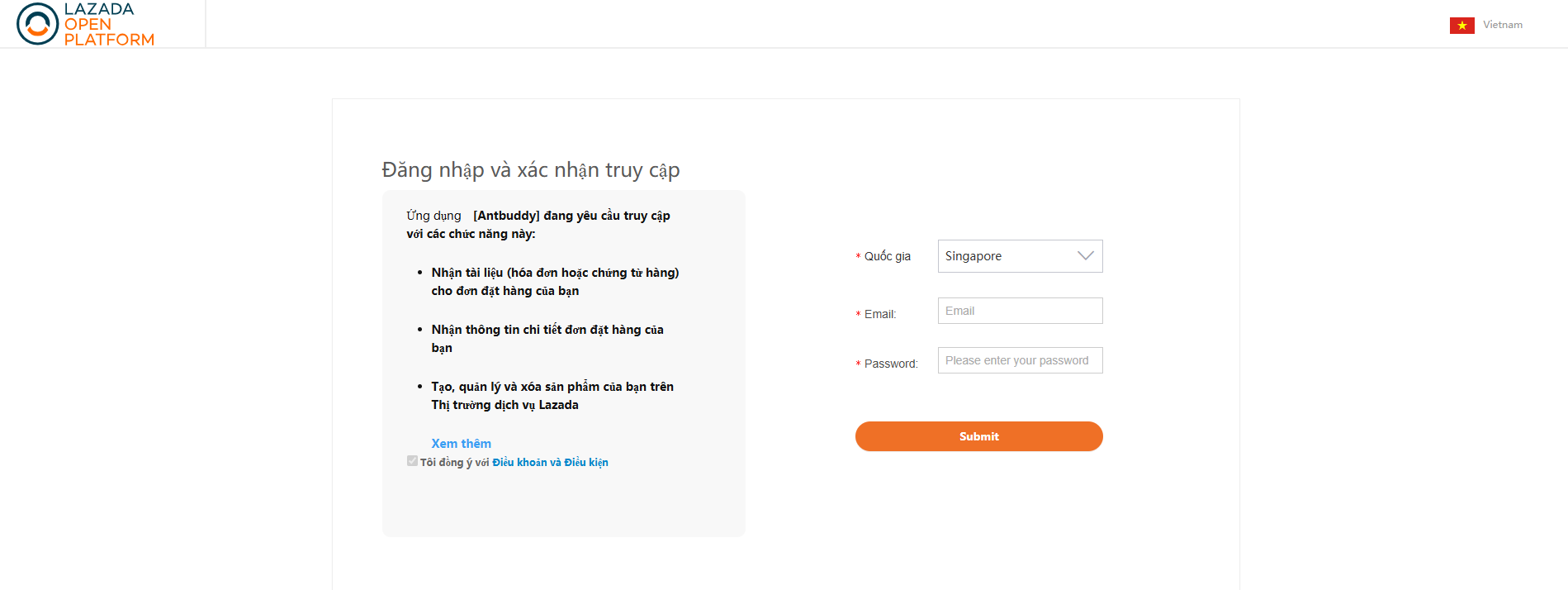Click the "Email:" field label
The height and width of the screenshot is (590, 1568).
point(879,314)
